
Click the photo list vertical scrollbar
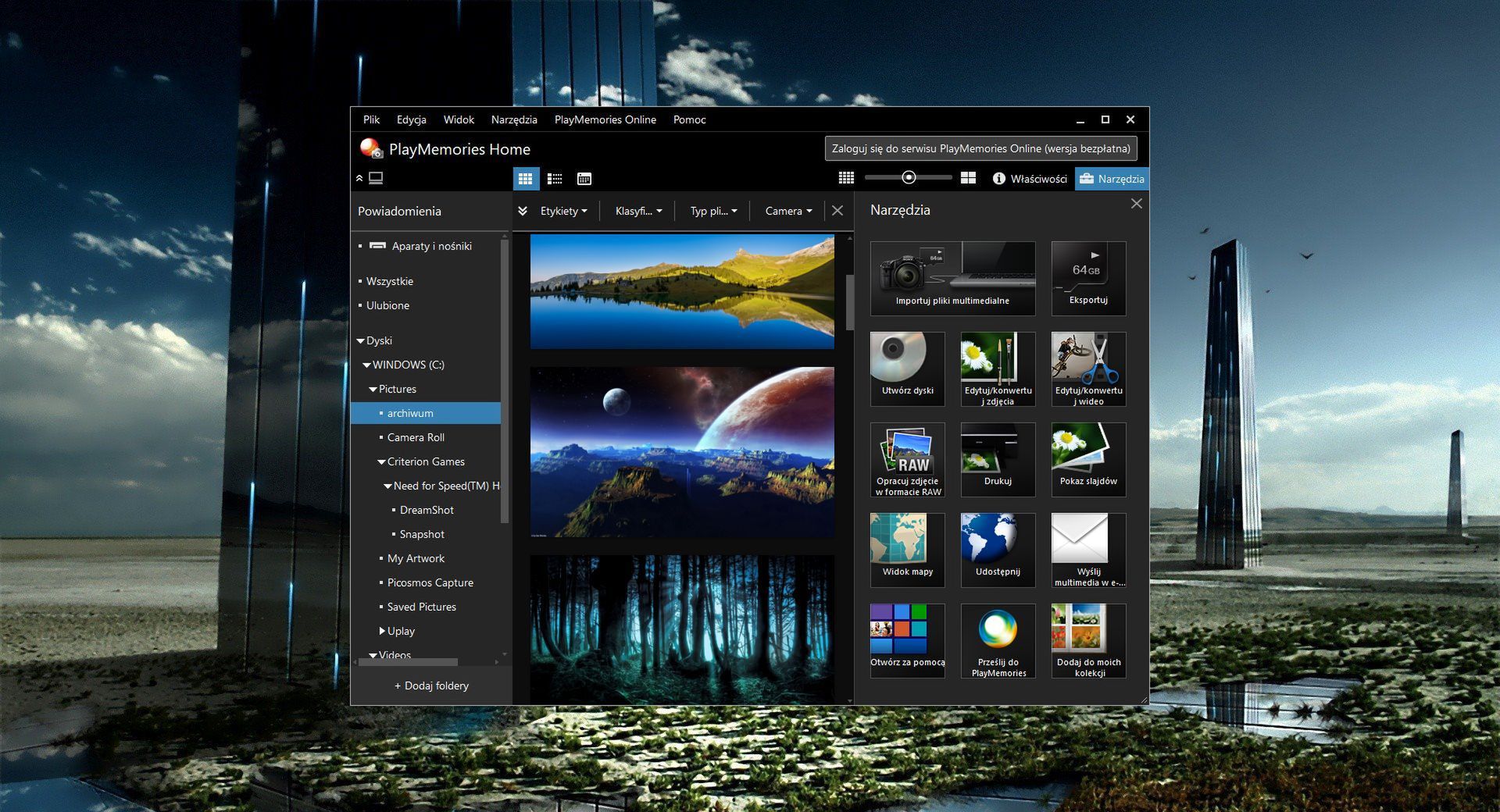850,301
